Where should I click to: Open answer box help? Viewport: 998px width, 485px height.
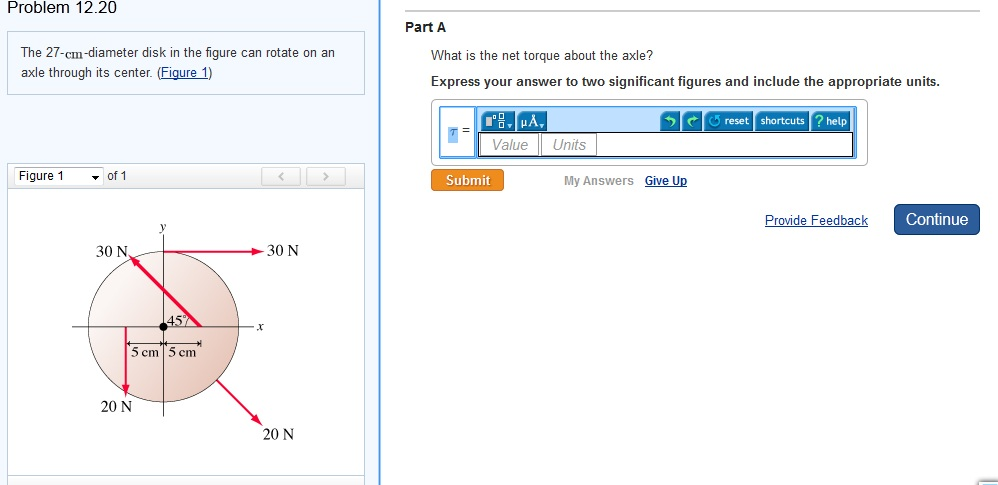830,121
